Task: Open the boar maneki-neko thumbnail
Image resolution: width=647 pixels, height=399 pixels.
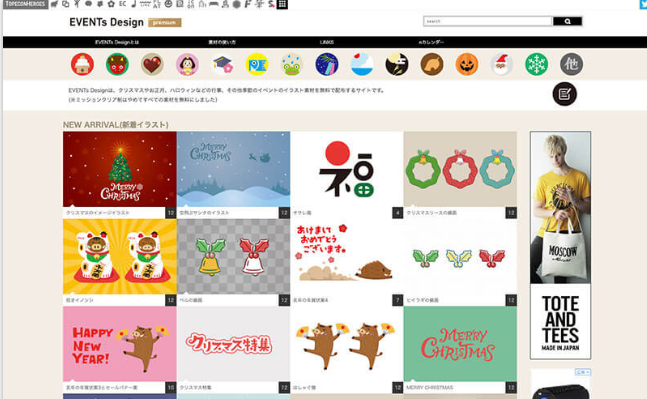Action: (x=120, y=257)
